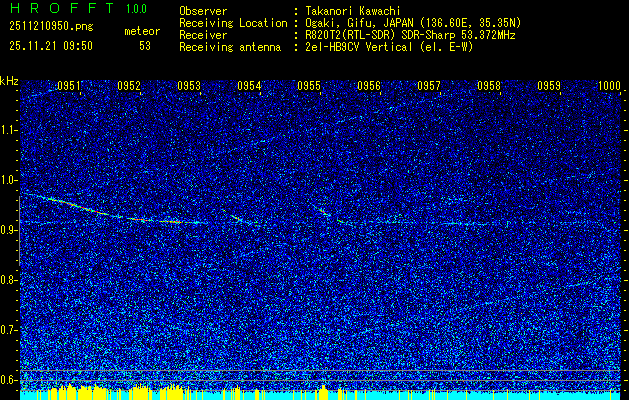Click the 0.6 kHz axis label
The image size is (629, 400).
[9, 380]
